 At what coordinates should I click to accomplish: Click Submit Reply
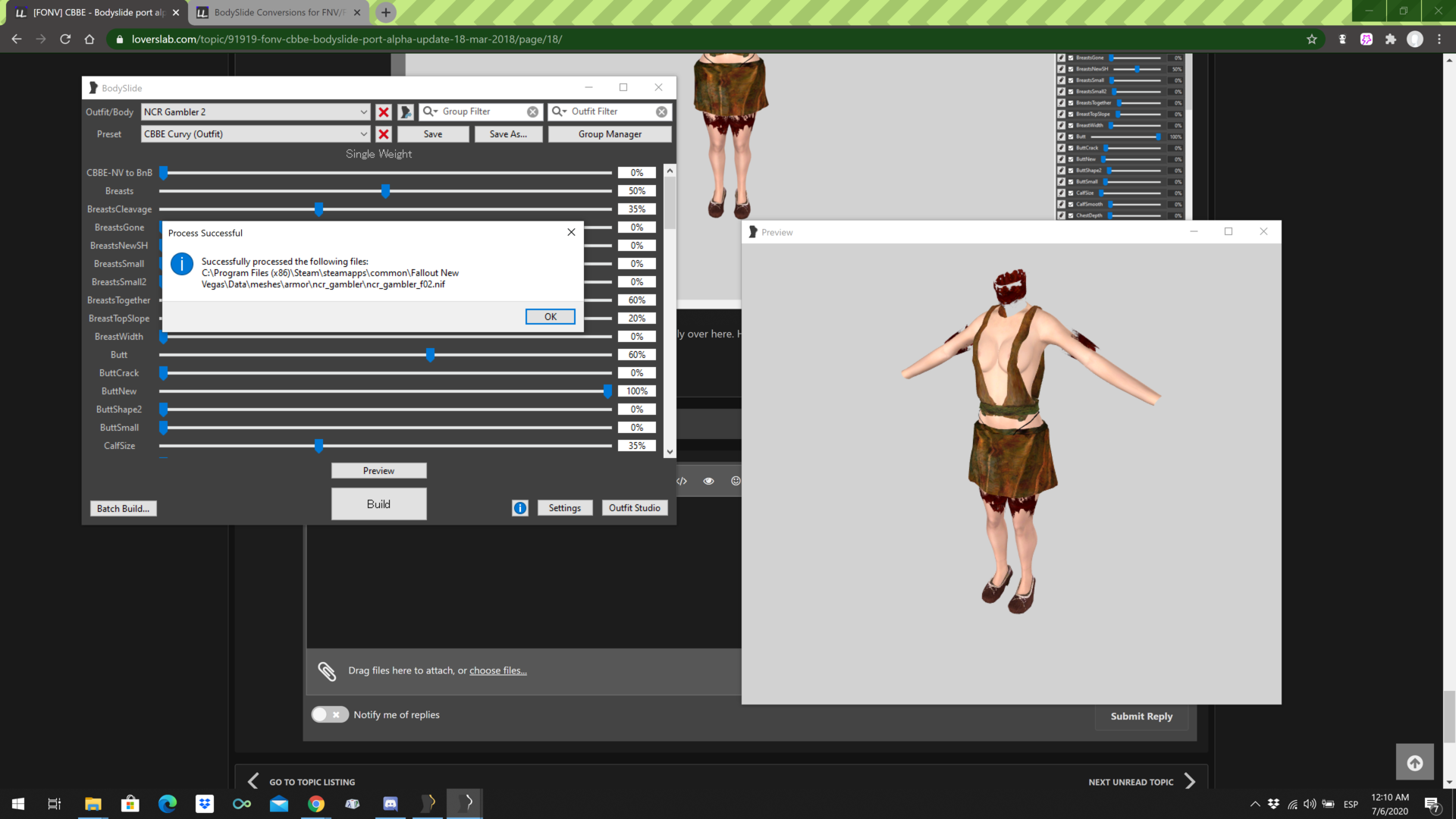click(1141, 717)
